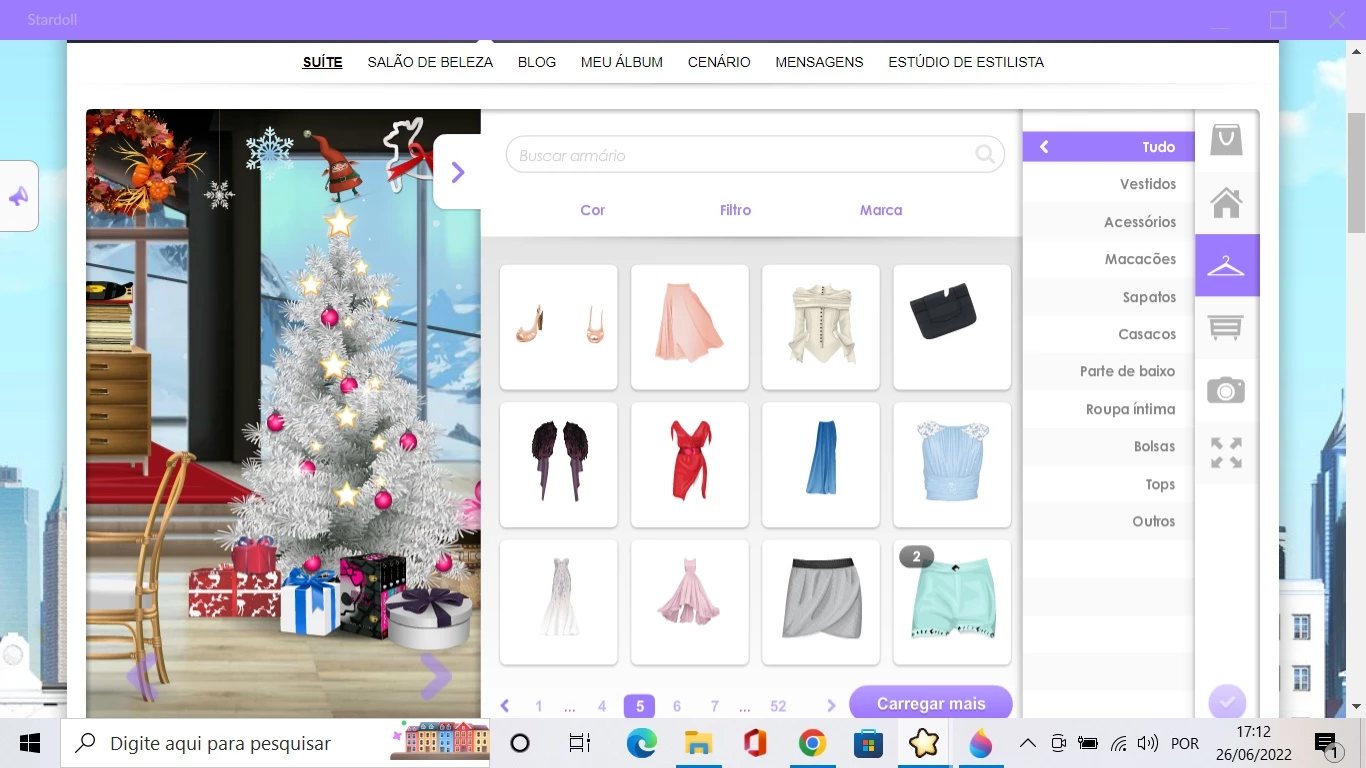
Task: Select the Macacões category
Action: tap(1109, 259)
